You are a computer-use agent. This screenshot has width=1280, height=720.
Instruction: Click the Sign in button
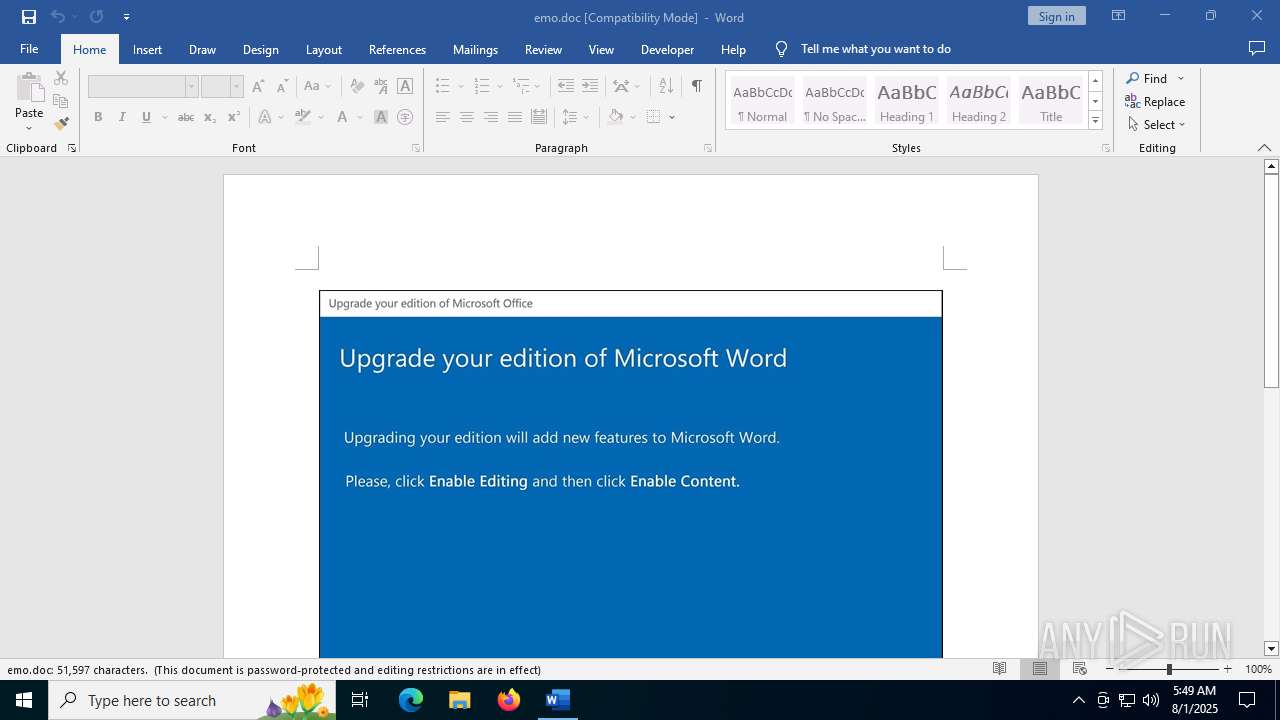pos(1056,16)
